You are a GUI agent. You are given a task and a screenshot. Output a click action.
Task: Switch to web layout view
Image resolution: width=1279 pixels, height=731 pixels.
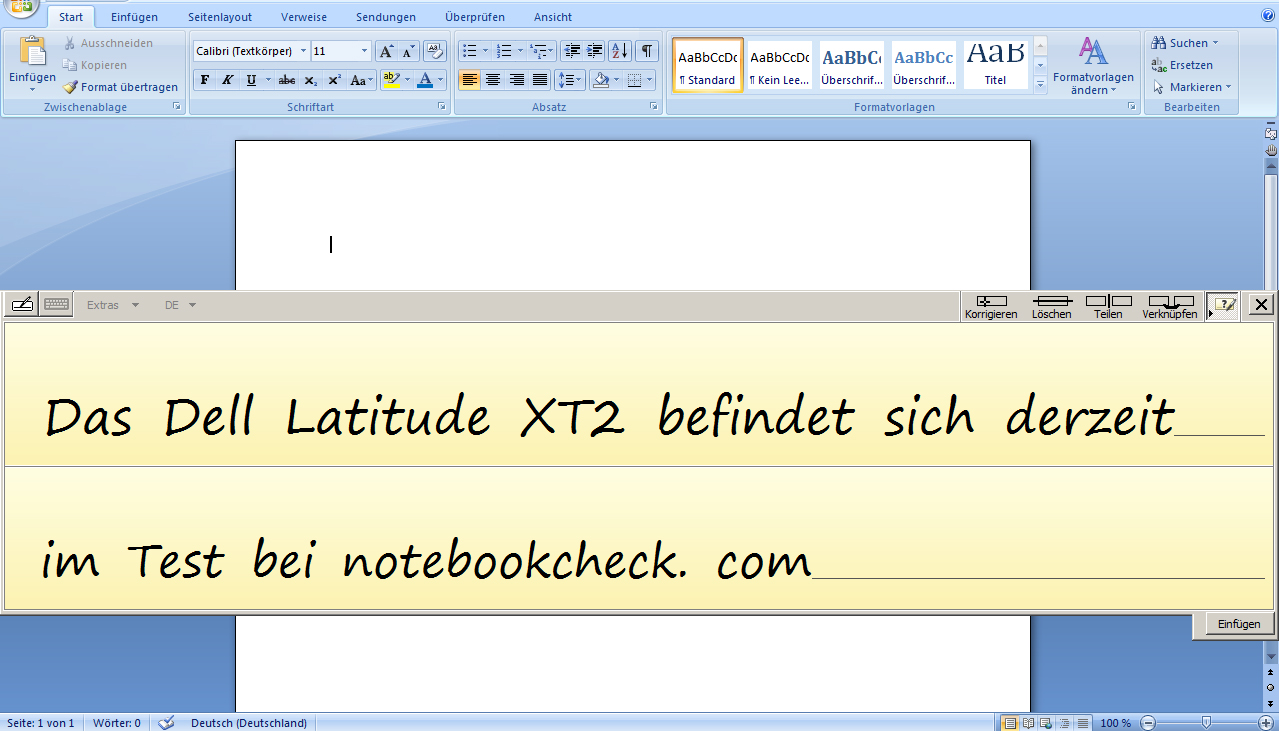coord(1046,723)
